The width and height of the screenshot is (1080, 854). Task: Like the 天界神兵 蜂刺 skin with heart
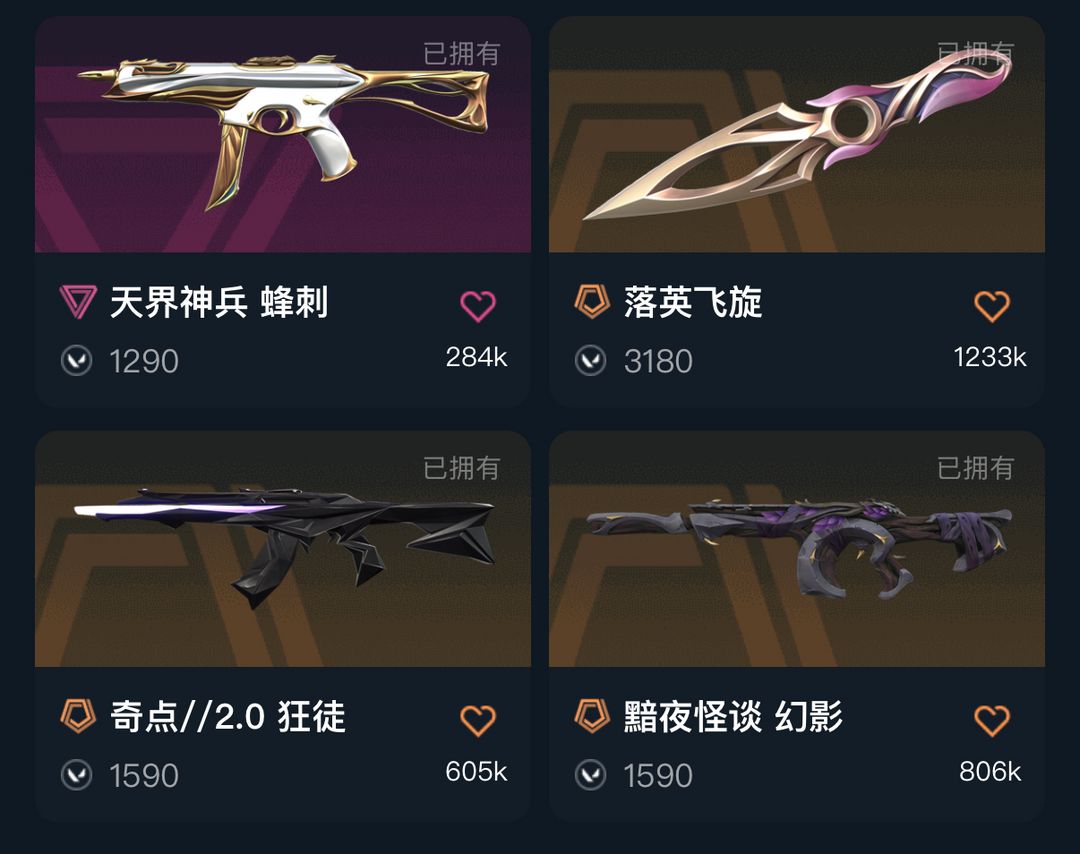pyautogui.click(x=477, y=306)
